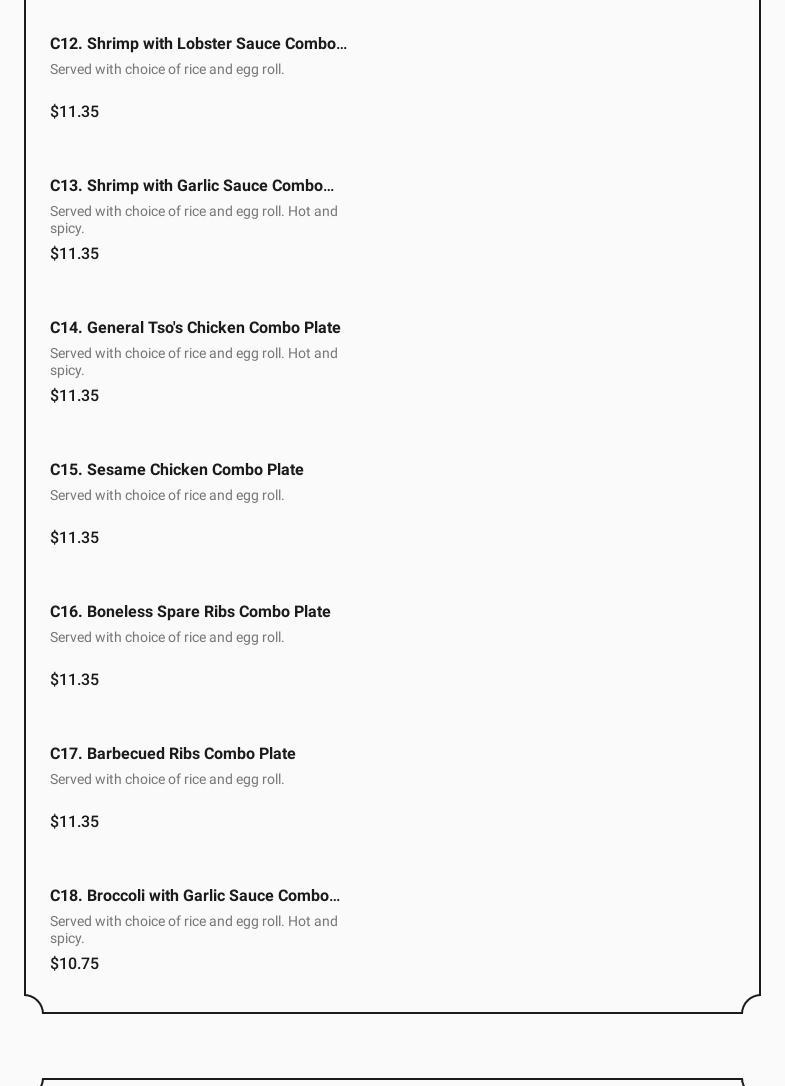Click the Sesame Chicken description text
Image resolution: width=785 pixels, height=1086 pixels.
[167, 496]
